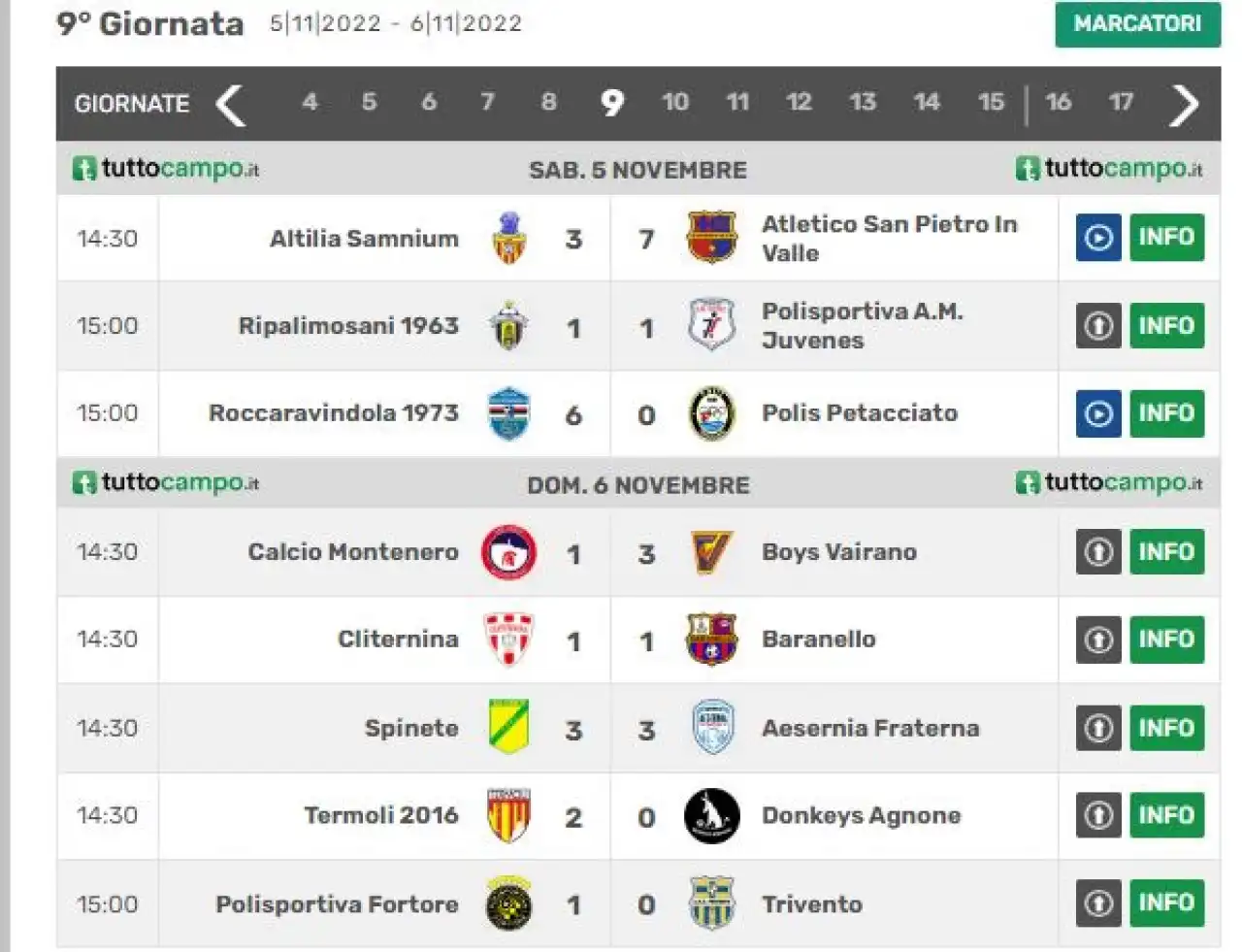1242x952 pixels.
Task: Open blue video icon for Roccaravindola match
Action: 1098,413
